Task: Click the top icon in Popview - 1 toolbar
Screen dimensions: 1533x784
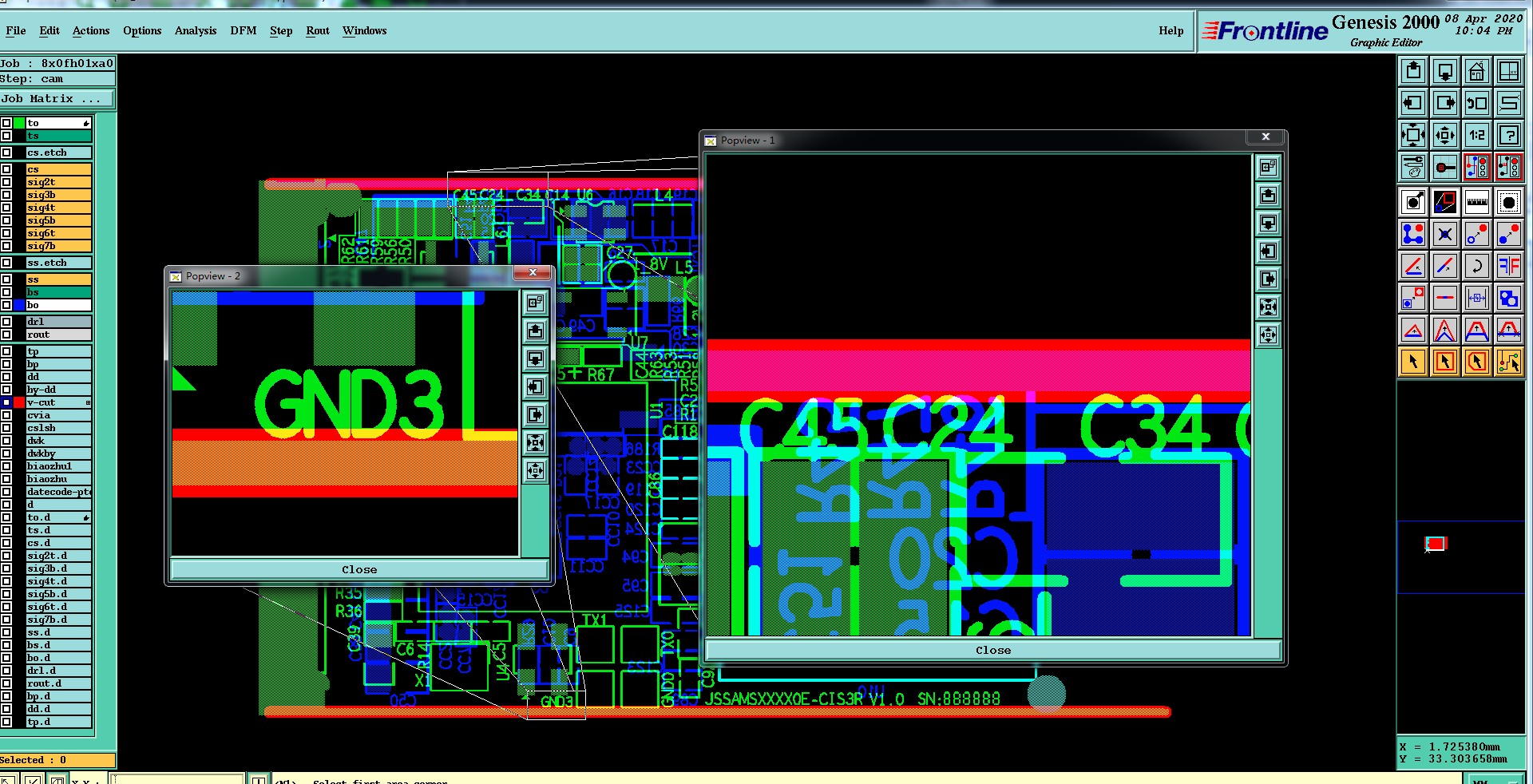Action: pos(1268,168)
